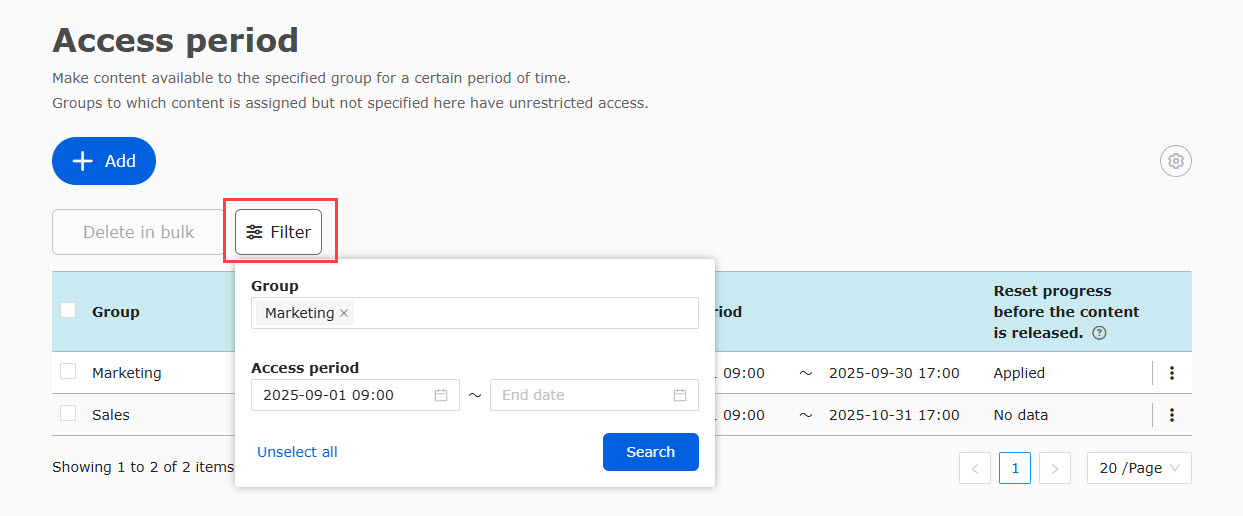Screen dimensions: 1243x516
Task: Open the Marketing row three-dot menu
Action: (1172, 373)
